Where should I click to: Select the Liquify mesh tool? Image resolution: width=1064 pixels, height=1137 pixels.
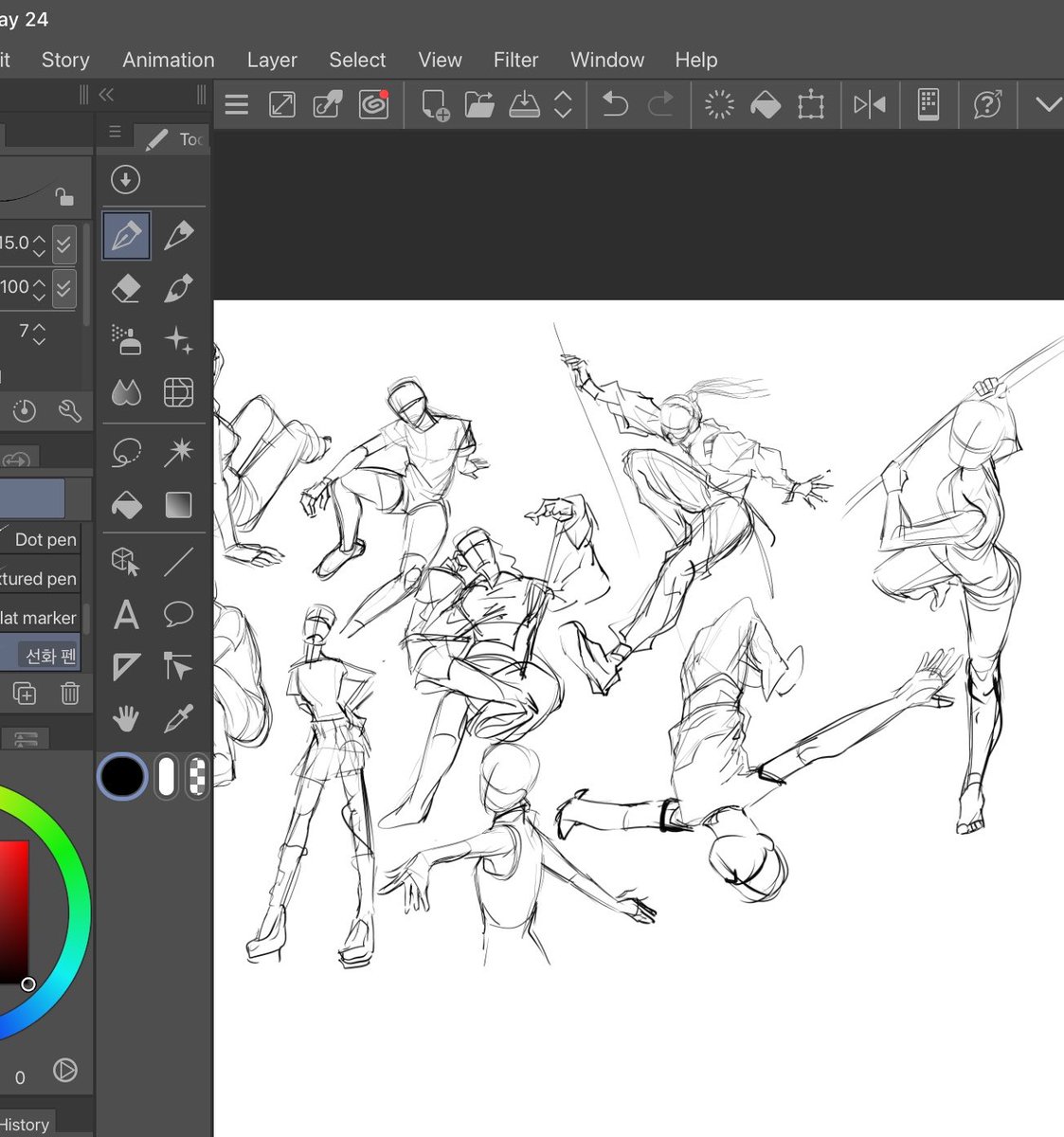click(x=178, y=392)
